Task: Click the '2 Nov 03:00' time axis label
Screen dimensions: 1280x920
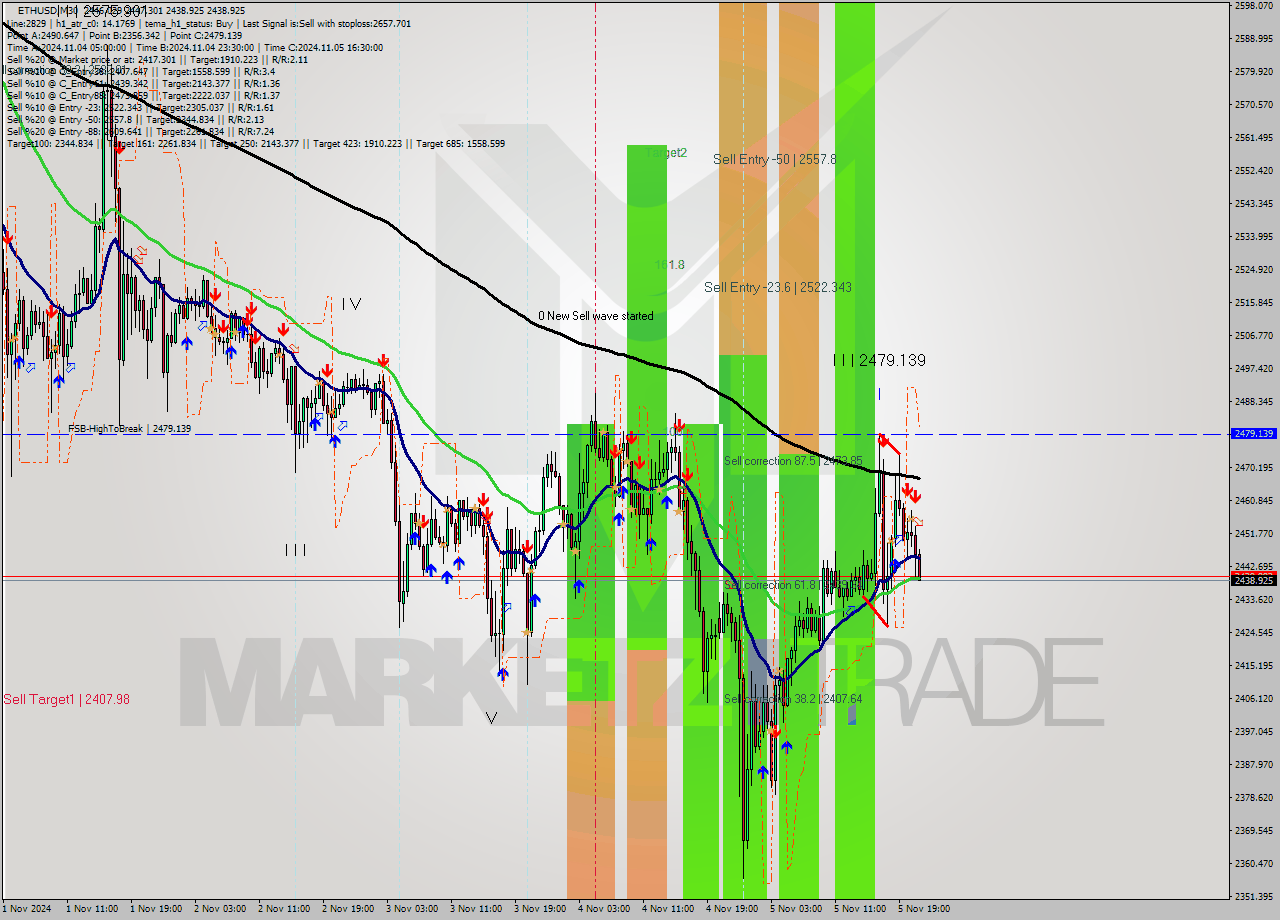Action: (220, 909)
